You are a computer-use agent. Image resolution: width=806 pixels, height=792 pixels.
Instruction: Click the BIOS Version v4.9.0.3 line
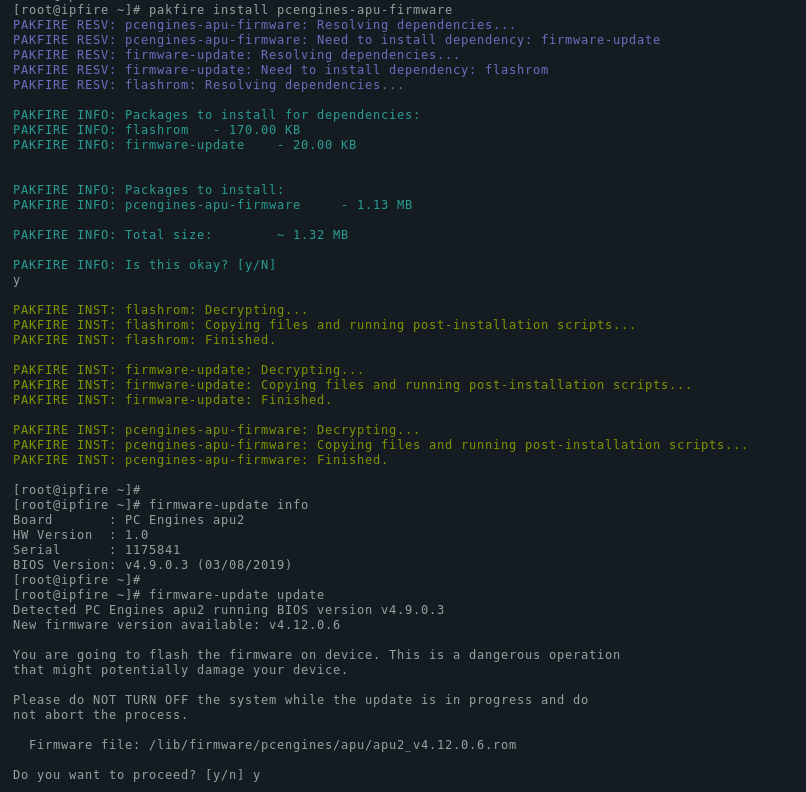pos(152,565)
